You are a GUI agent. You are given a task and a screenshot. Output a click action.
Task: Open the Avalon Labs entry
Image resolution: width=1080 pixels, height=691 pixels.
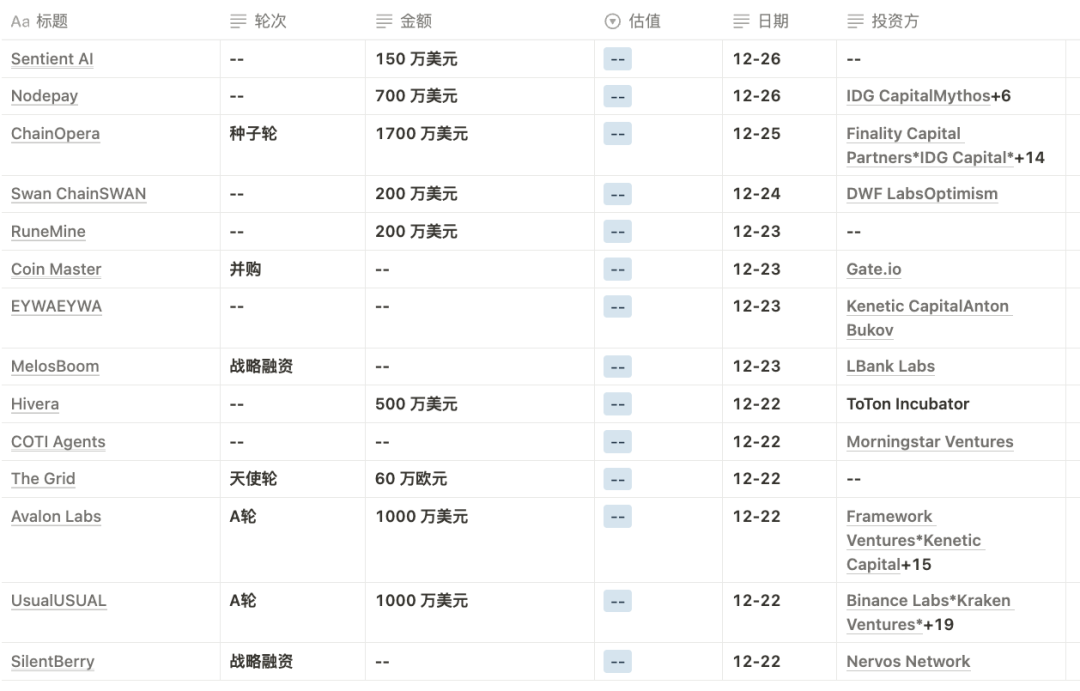coord(56,517)
